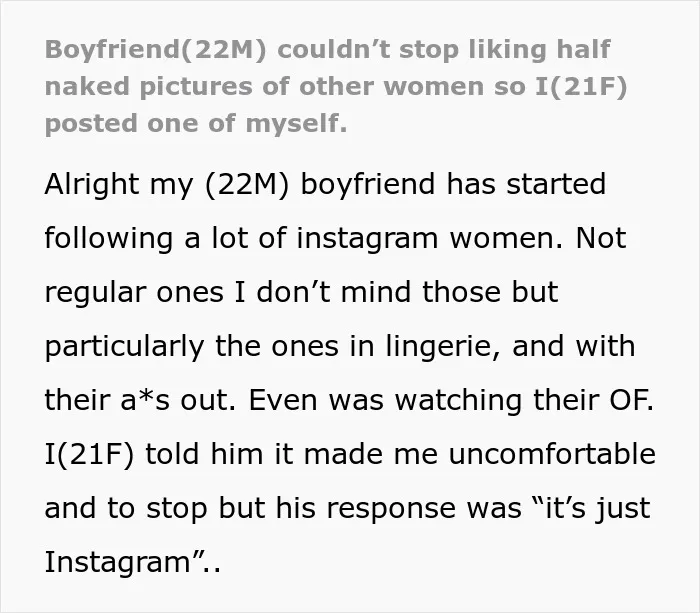Click the final word 'Instagram' in the body
The image size is (700, 613).
[x=118, y=562]
